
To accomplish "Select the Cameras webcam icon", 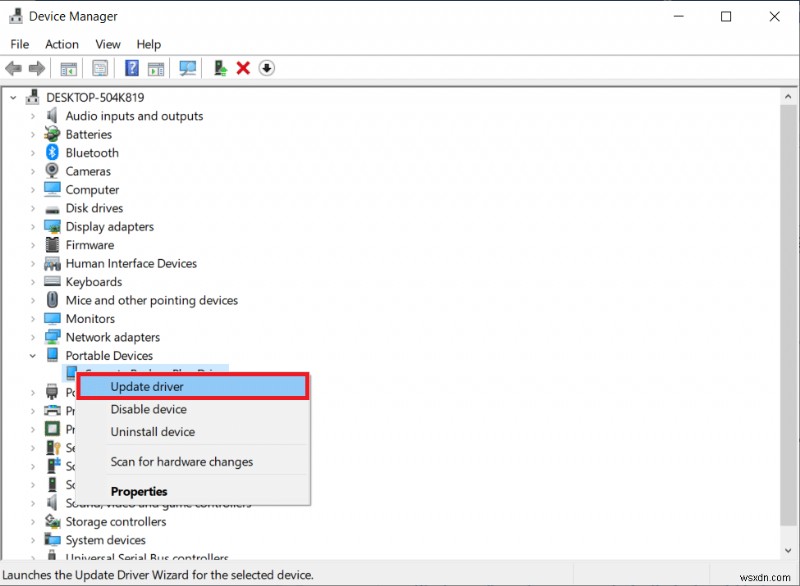I will click(x=52, y=170).
